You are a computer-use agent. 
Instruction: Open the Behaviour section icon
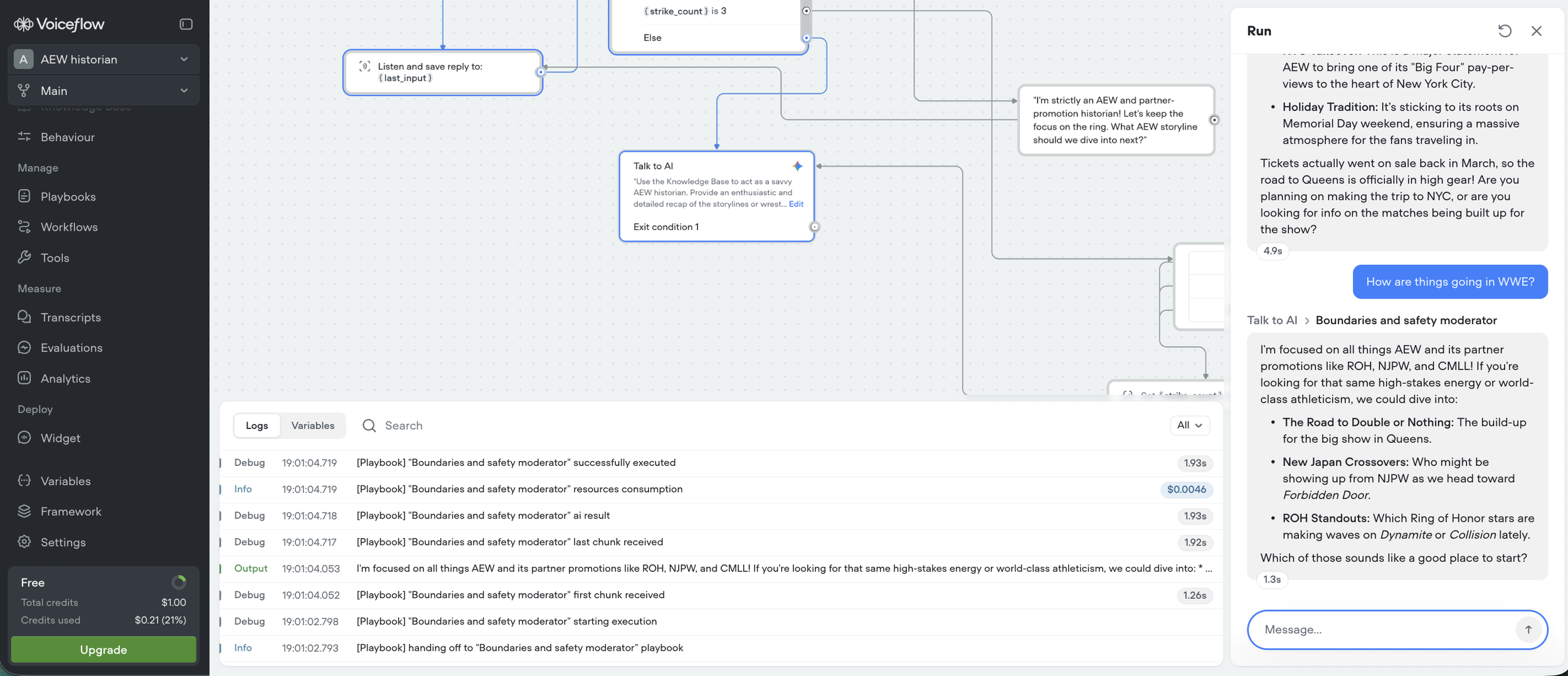click(24, 137)
